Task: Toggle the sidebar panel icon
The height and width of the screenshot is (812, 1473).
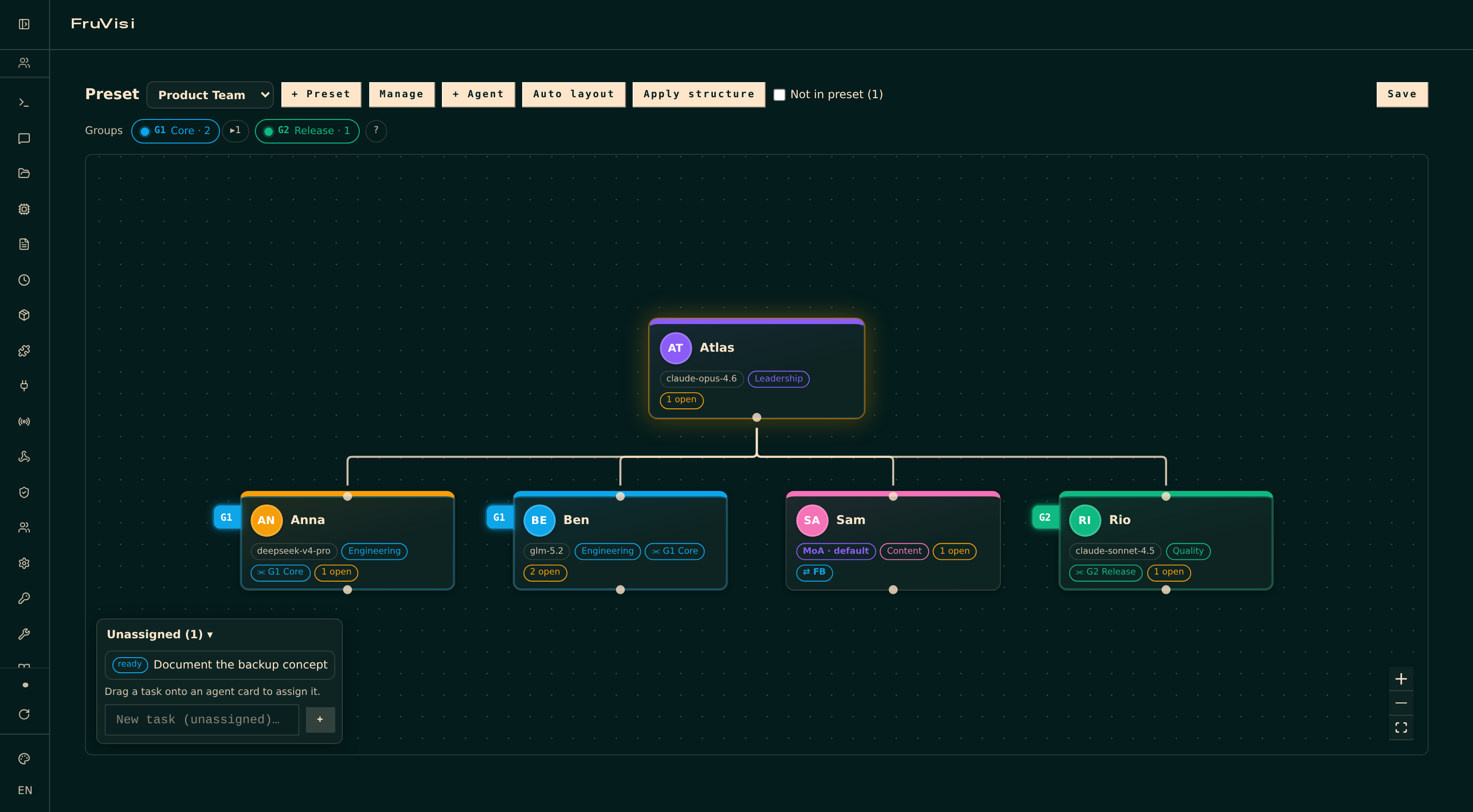Action: tap(24, 24)
